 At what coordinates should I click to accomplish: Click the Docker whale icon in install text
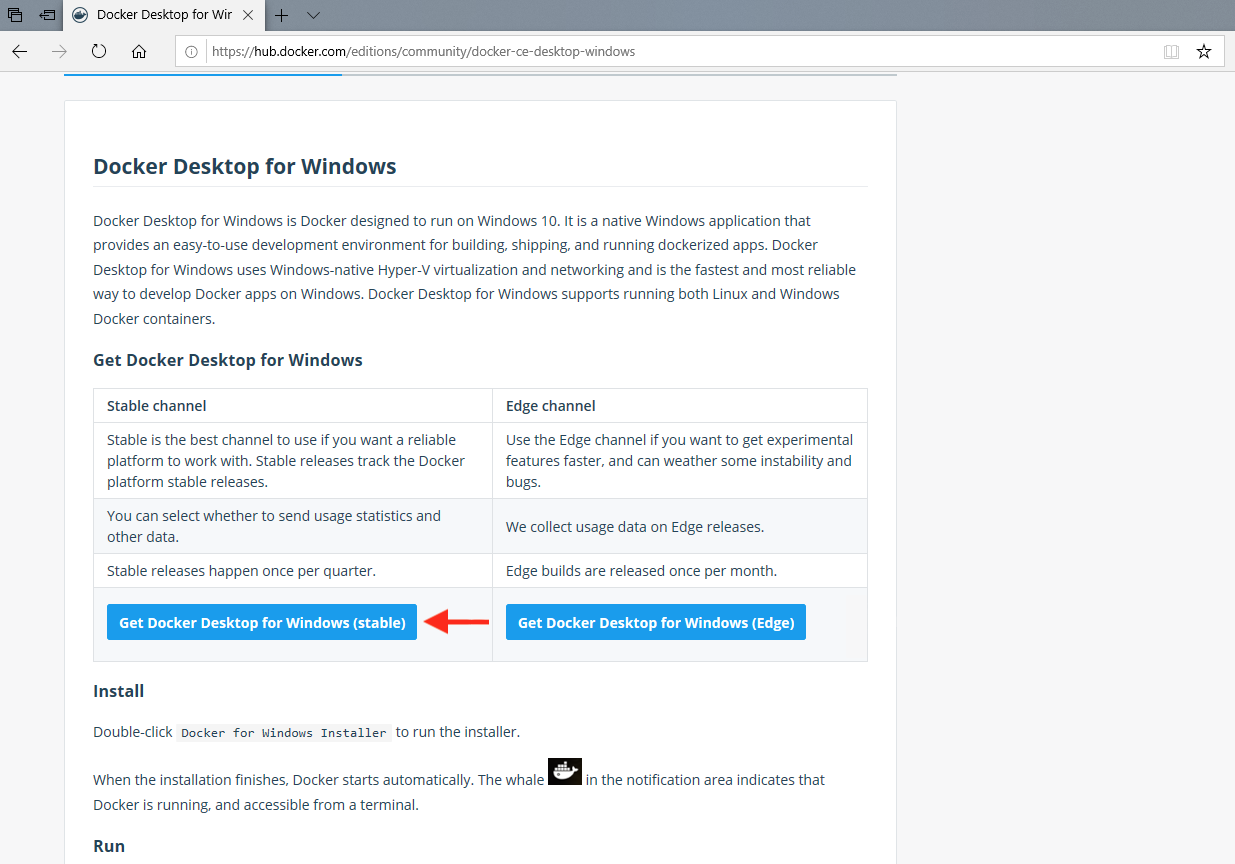click(x=565, y=771)
